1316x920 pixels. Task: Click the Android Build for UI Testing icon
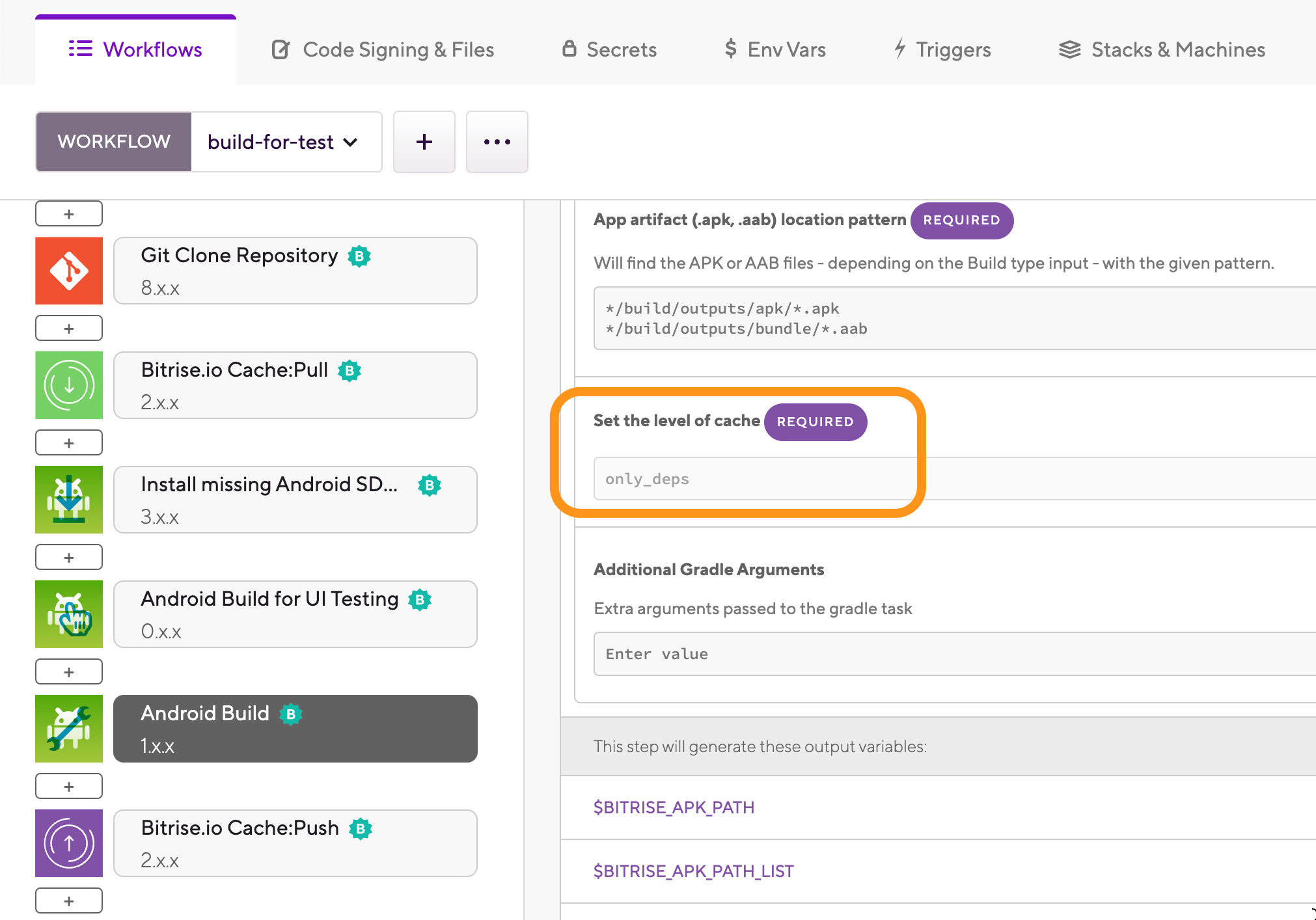[69, 614]
